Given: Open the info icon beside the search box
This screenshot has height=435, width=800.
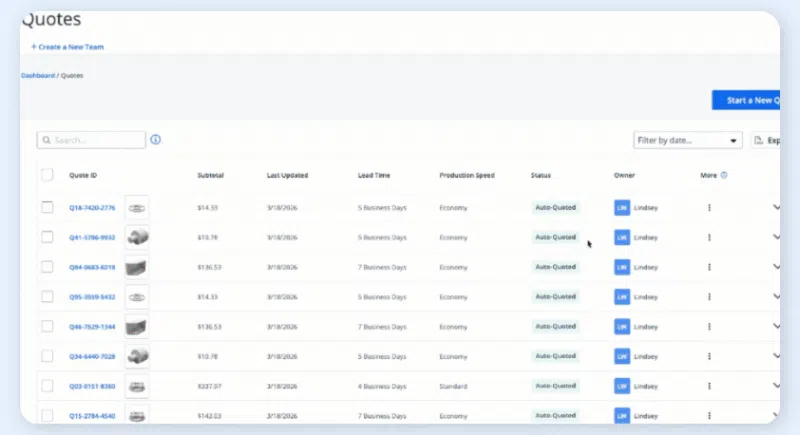Looking at the screenshot, I should (156, 139).
